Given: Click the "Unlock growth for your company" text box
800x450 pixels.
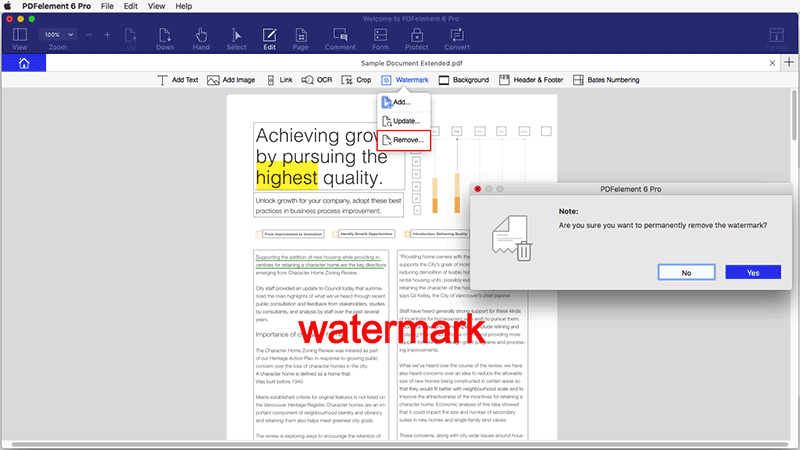Looking at the screenshot, I should tap(328, 205).
